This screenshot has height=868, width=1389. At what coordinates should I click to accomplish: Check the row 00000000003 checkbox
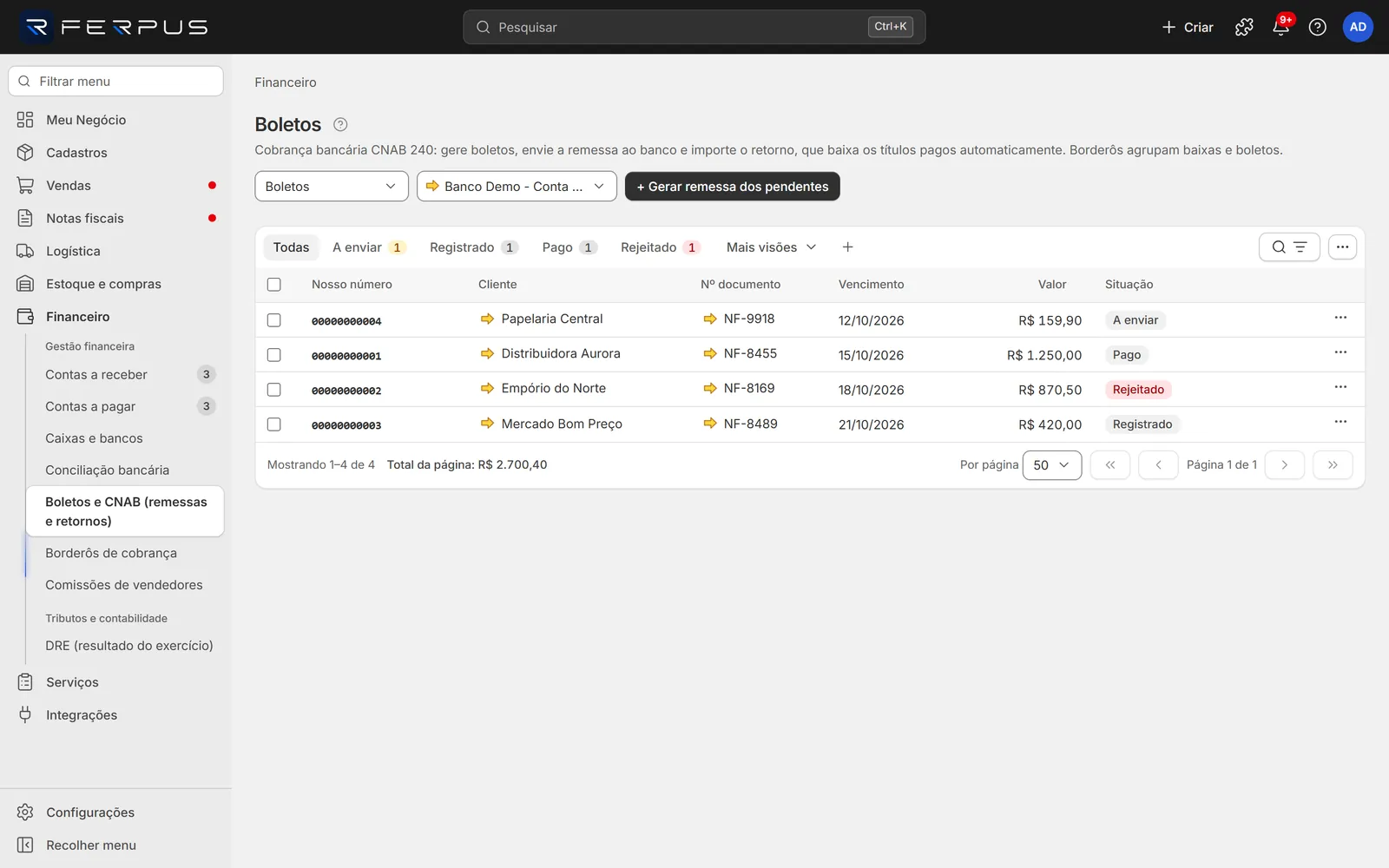coord(274,424)
